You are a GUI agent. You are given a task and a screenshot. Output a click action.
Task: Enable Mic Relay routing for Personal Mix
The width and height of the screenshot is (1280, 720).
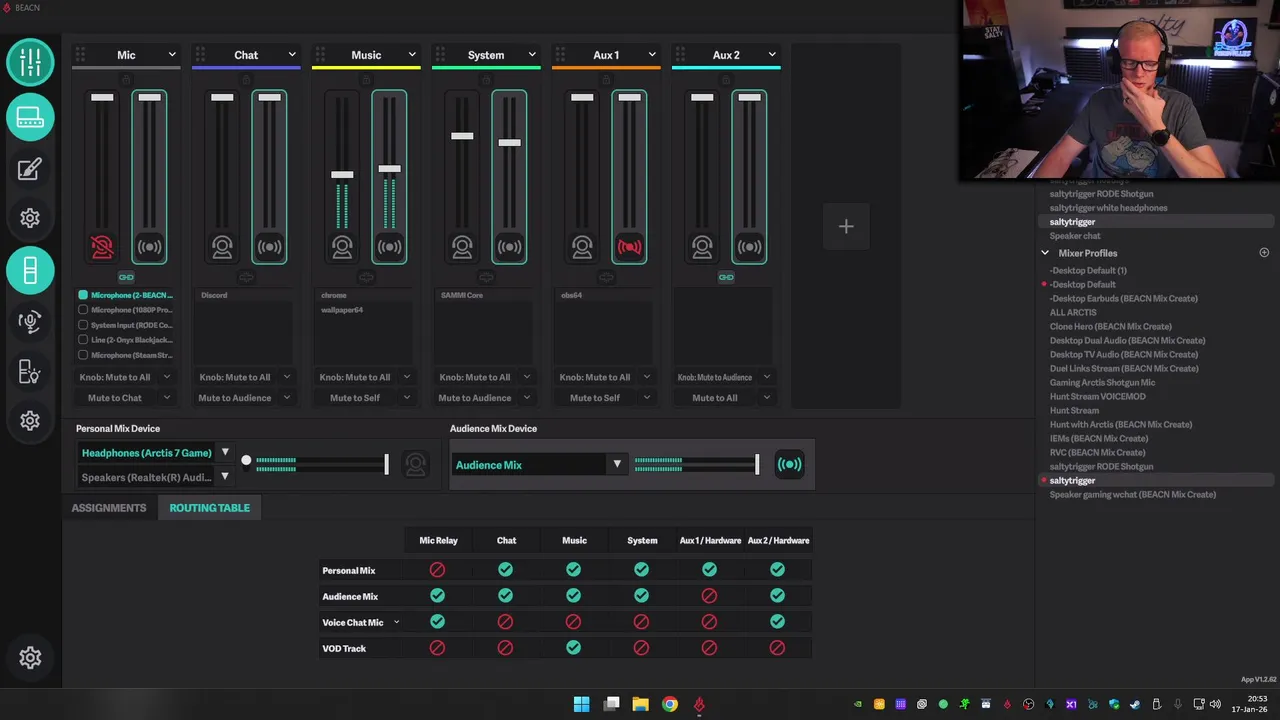(x=437, y=569)
